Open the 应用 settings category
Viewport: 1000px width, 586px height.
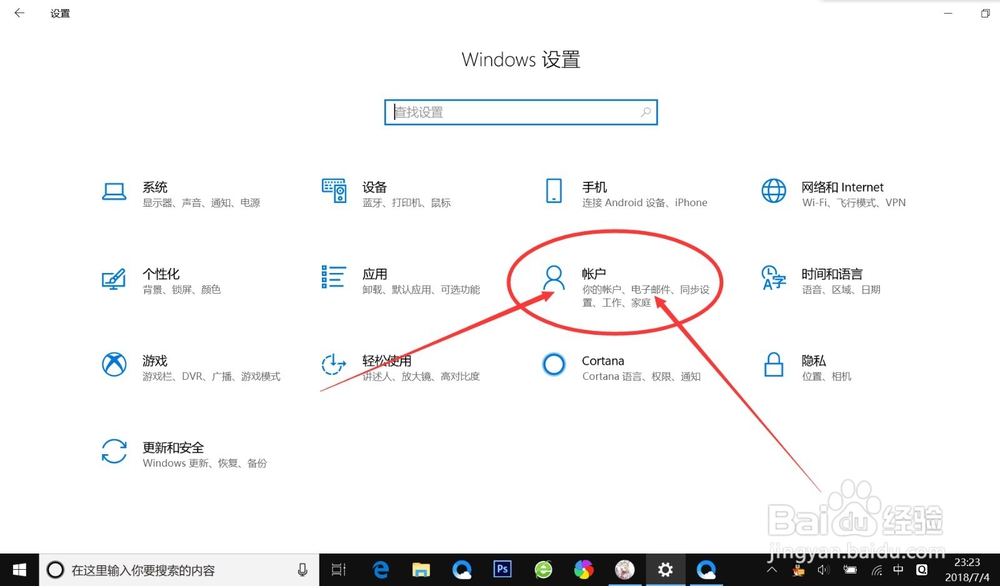pos(400,281)
